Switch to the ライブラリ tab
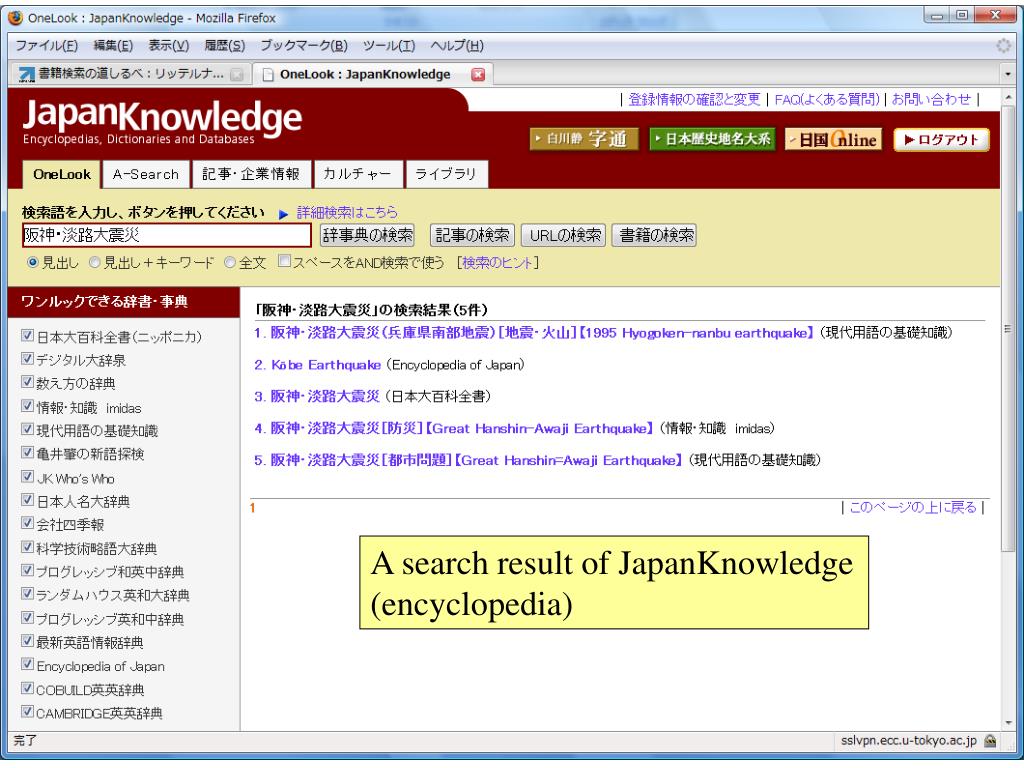 (446, 174)
